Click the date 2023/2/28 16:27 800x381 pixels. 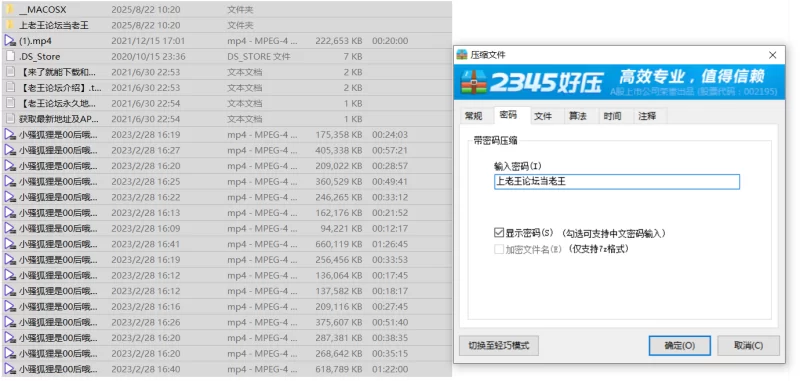[x=145, y=150]
